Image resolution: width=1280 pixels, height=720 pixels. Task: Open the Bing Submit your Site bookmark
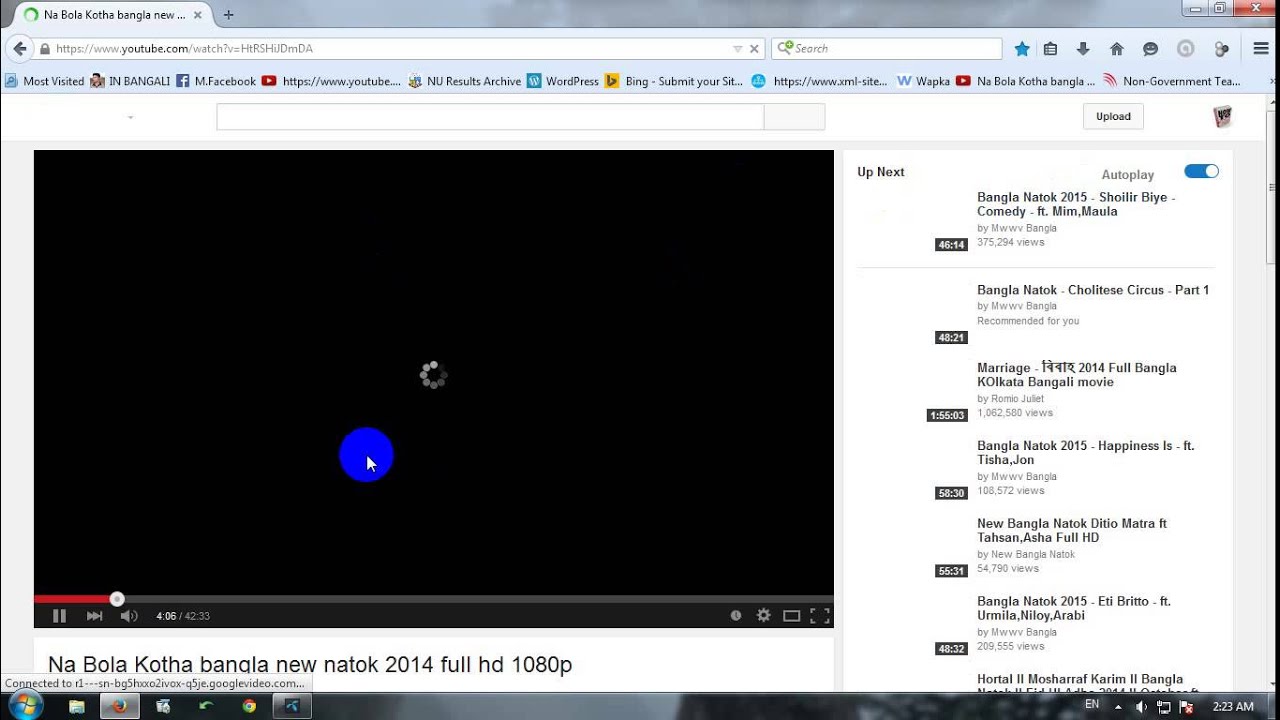tap(675, 81)
